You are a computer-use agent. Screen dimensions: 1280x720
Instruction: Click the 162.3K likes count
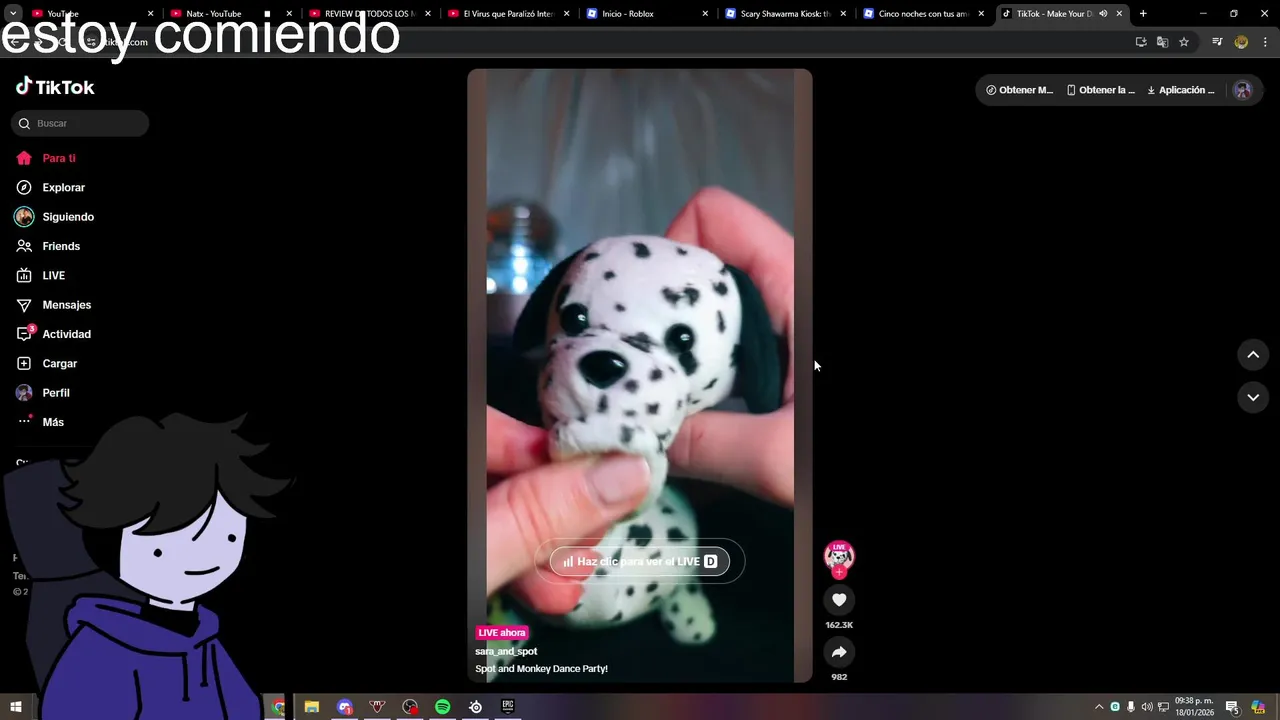coord(839,625)
